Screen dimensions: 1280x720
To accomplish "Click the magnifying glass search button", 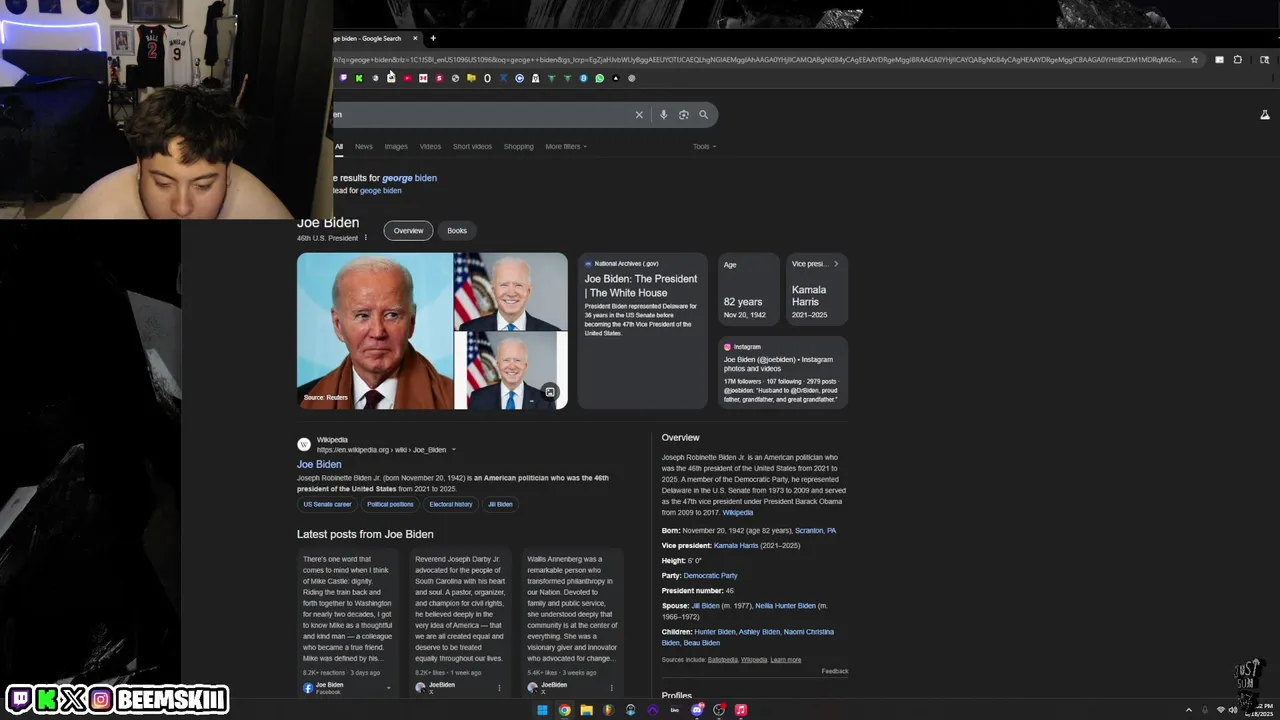I will 704,115.
